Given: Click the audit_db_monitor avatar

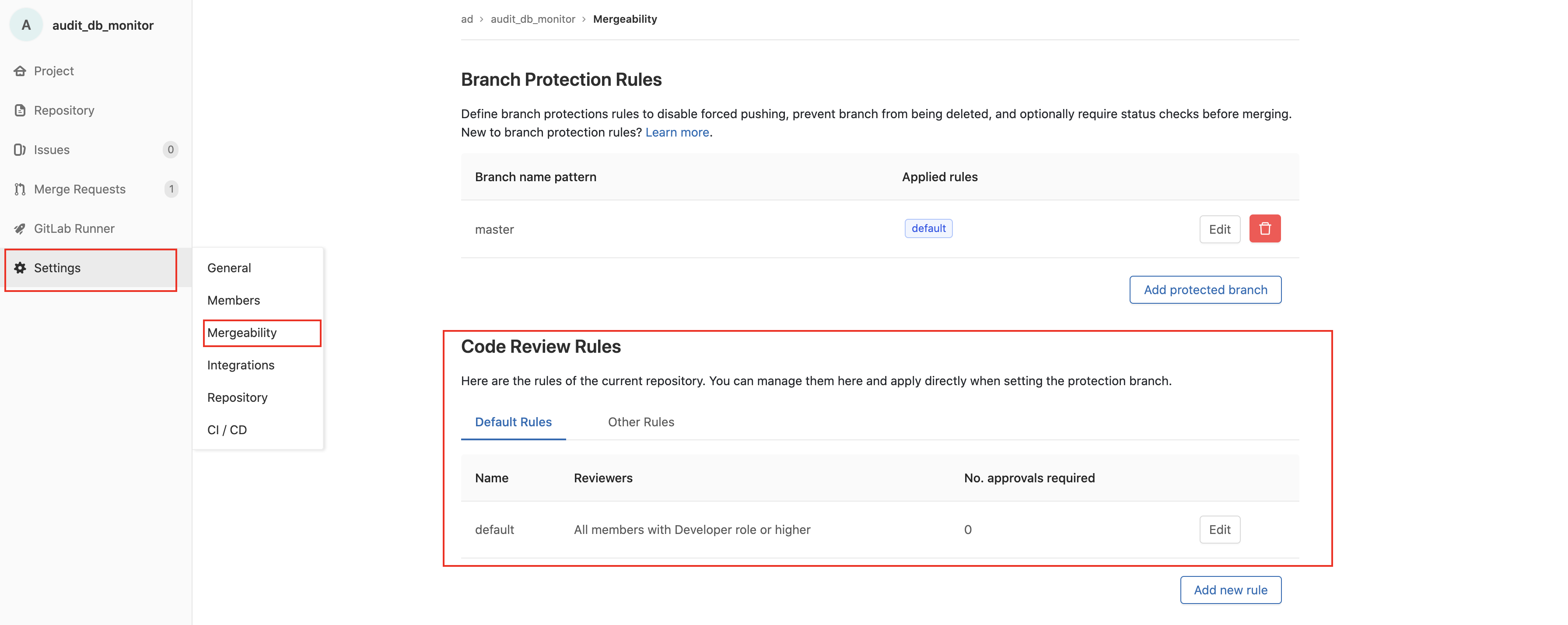Looking at the screenshot, I should pos(25,25).
